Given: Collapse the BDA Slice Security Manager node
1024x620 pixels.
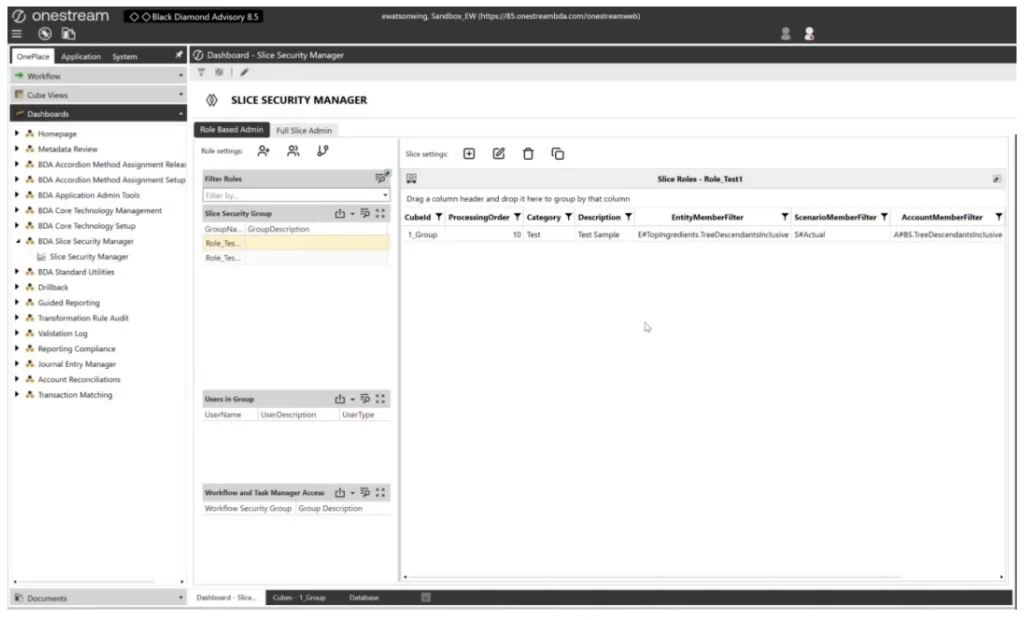Looking at the screenshot, I should pos(18,242).
